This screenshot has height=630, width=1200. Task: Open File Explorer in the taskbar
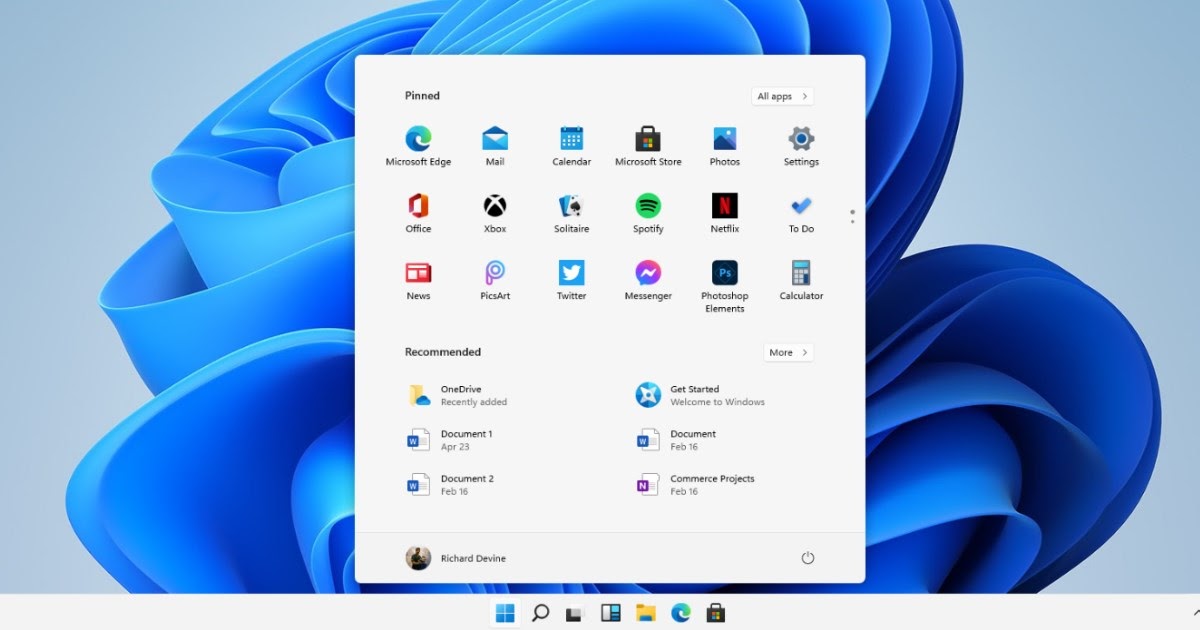(x=645, y=613)
